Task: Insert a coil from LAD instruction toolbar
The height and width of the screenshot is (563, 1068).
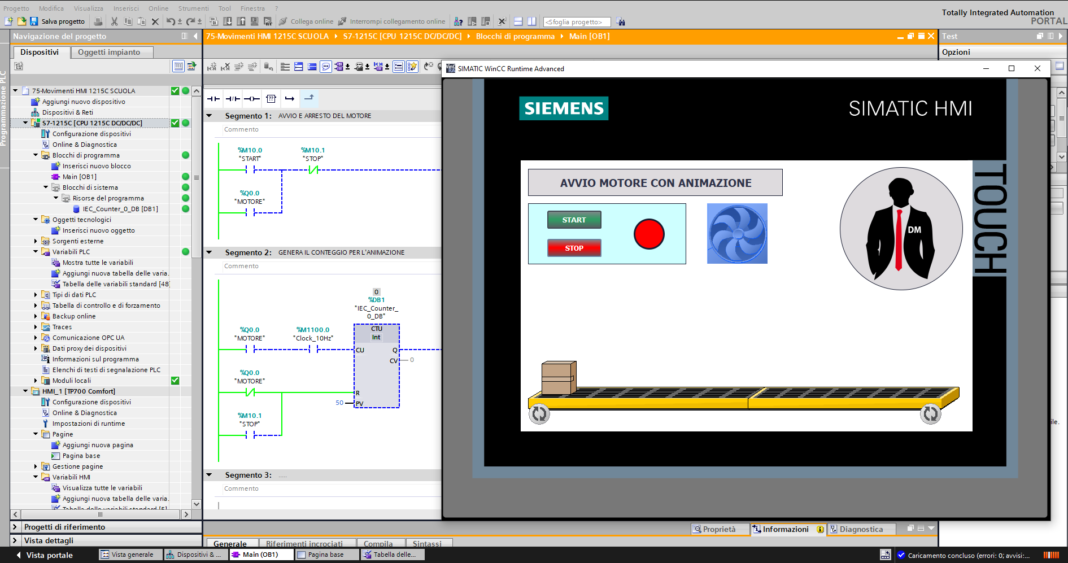Action: 251,99
